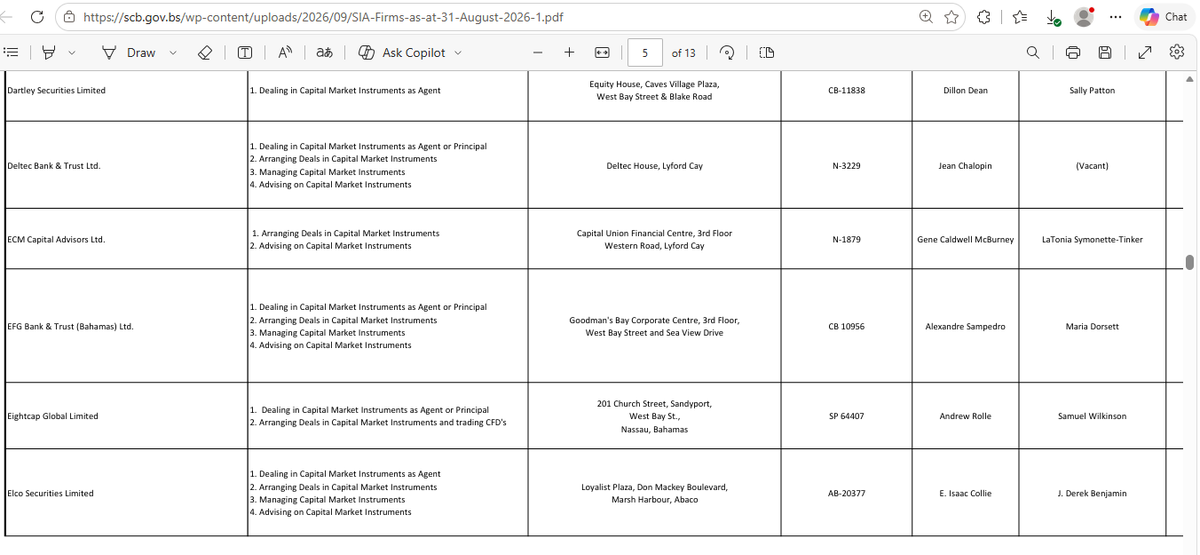
Task: Print the PDF document
Action: pos(1073,53)
